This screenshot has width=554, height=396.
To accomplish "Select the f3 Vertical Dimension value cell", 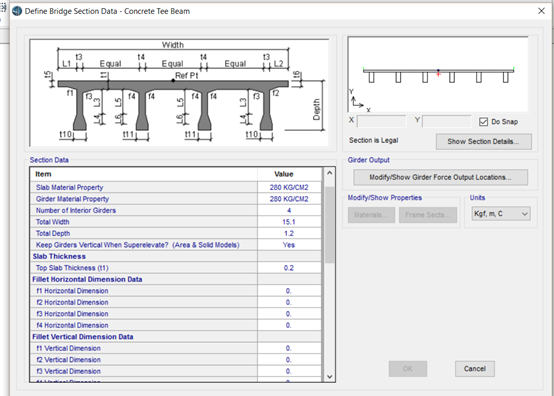I will (289, 371).
